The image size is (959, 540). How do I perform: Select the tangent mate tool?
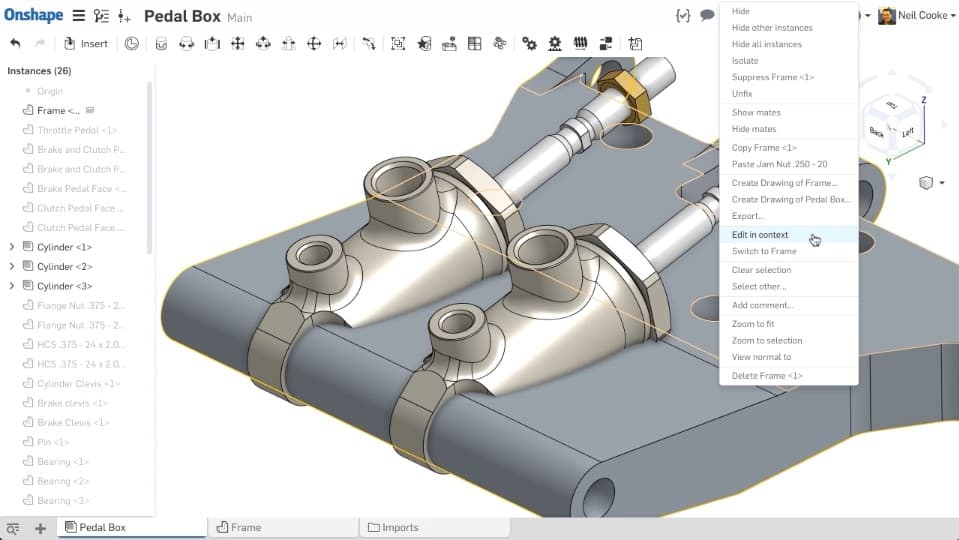(x=339, y=43)
